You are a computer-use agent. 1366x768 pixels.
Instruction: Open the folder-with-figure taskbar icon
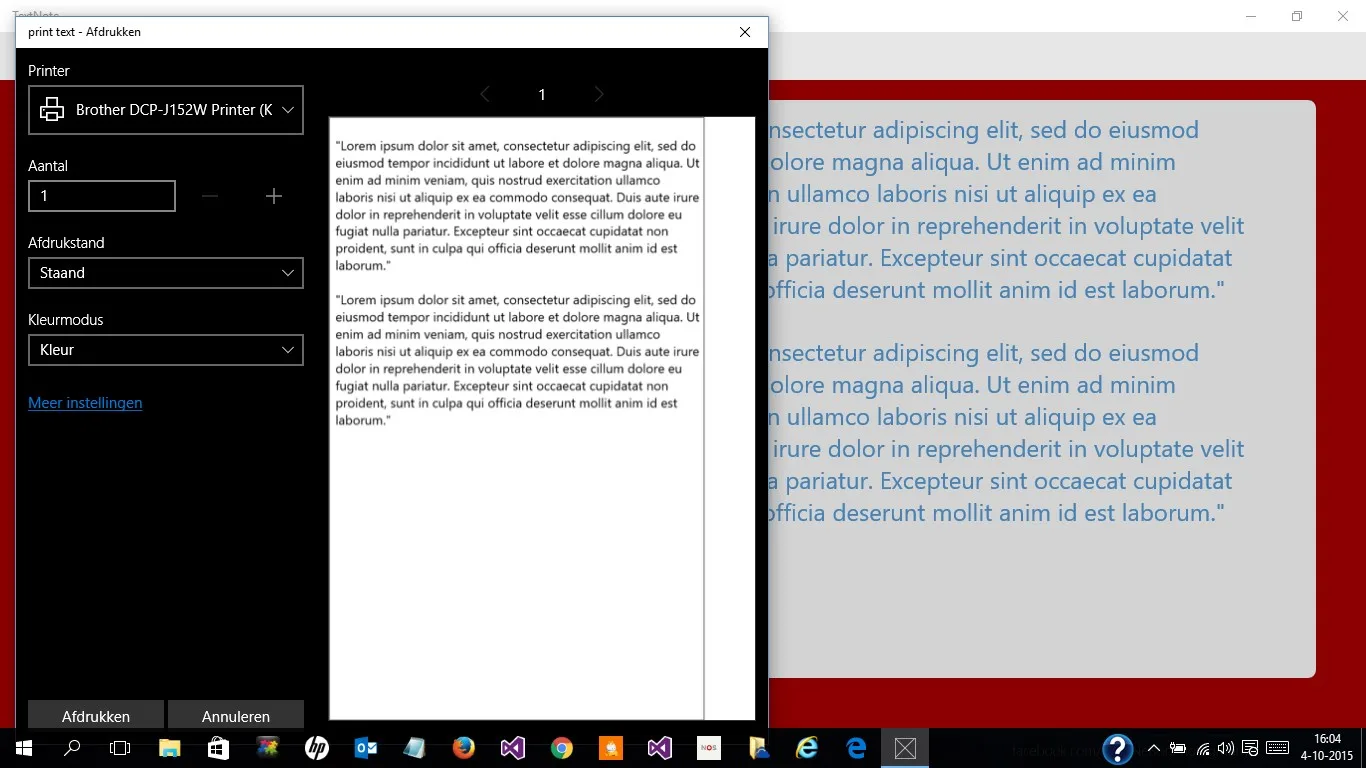tap(757, 748)
